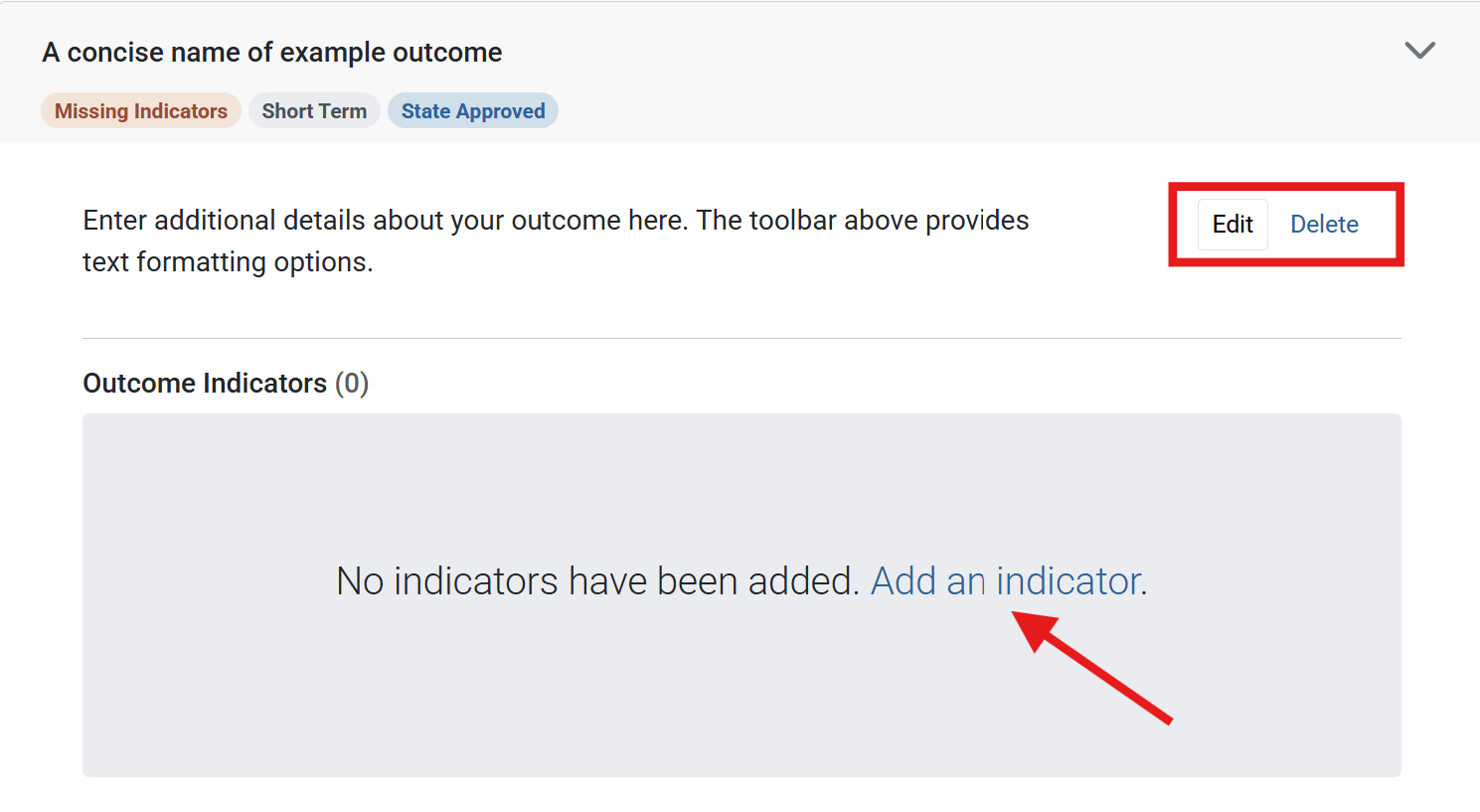Click the 'Add an indicator' link
This screenshot has height=812, width=1480.
(1008, 581)
